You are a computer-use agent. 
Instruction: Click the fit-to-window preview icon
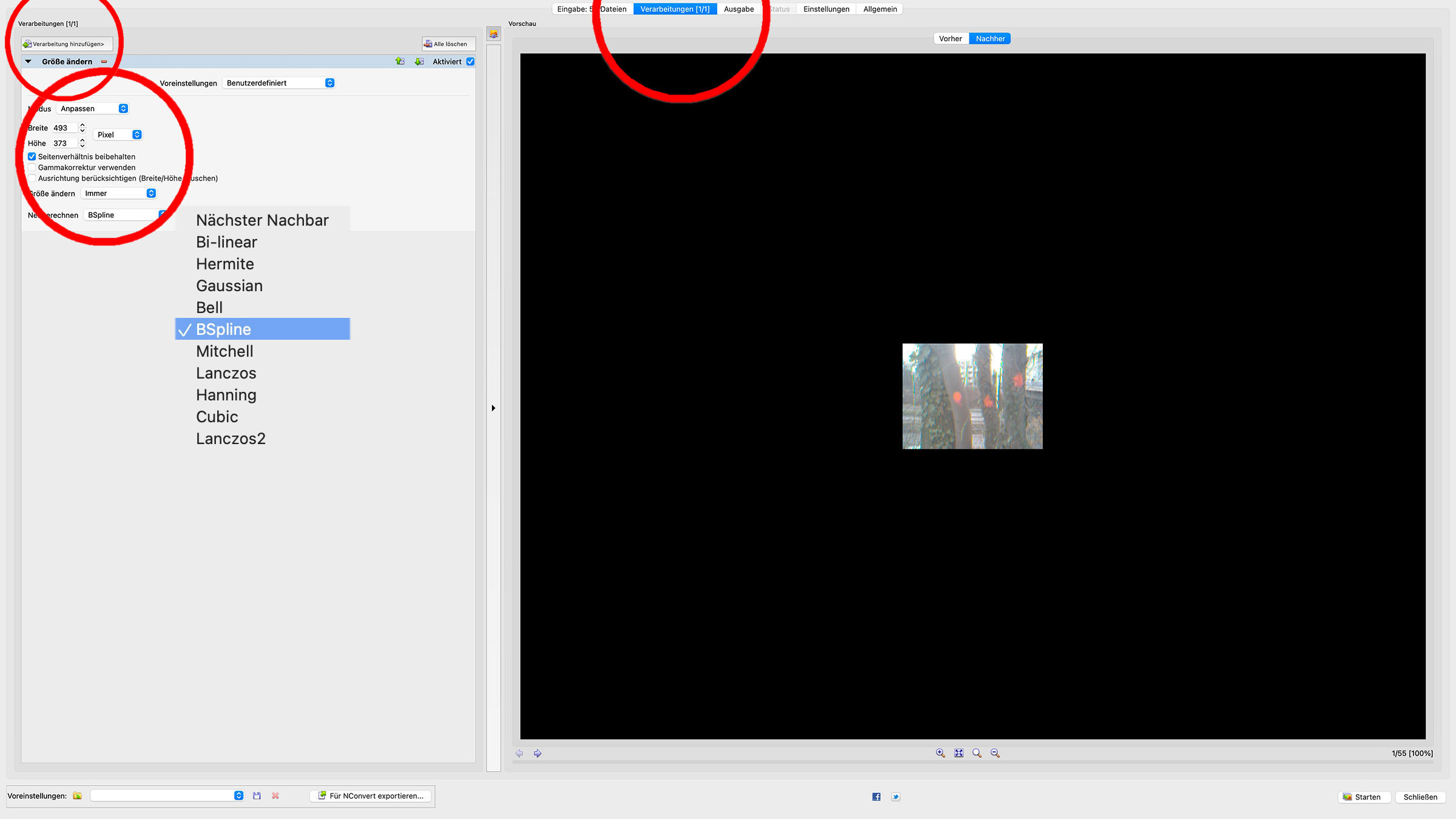959,753
